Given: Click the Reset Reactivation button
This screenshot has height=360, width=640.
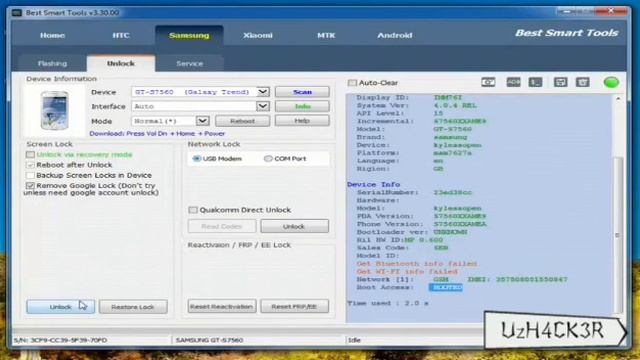Looking at the screenshot, I should 222,307.
